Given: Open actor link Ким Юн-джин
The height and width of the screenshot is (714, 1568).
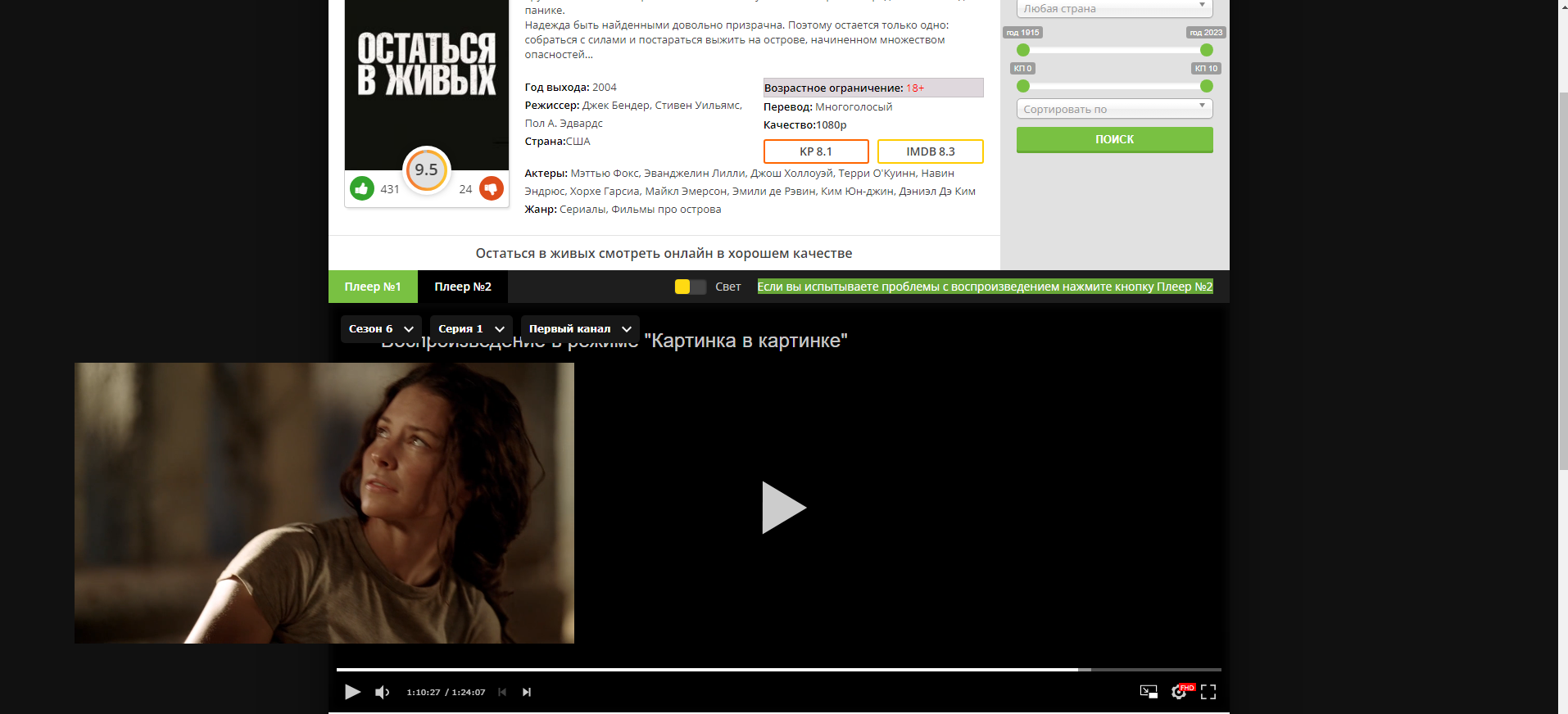Looking at the screenshot, I should [x=857, y=192].
